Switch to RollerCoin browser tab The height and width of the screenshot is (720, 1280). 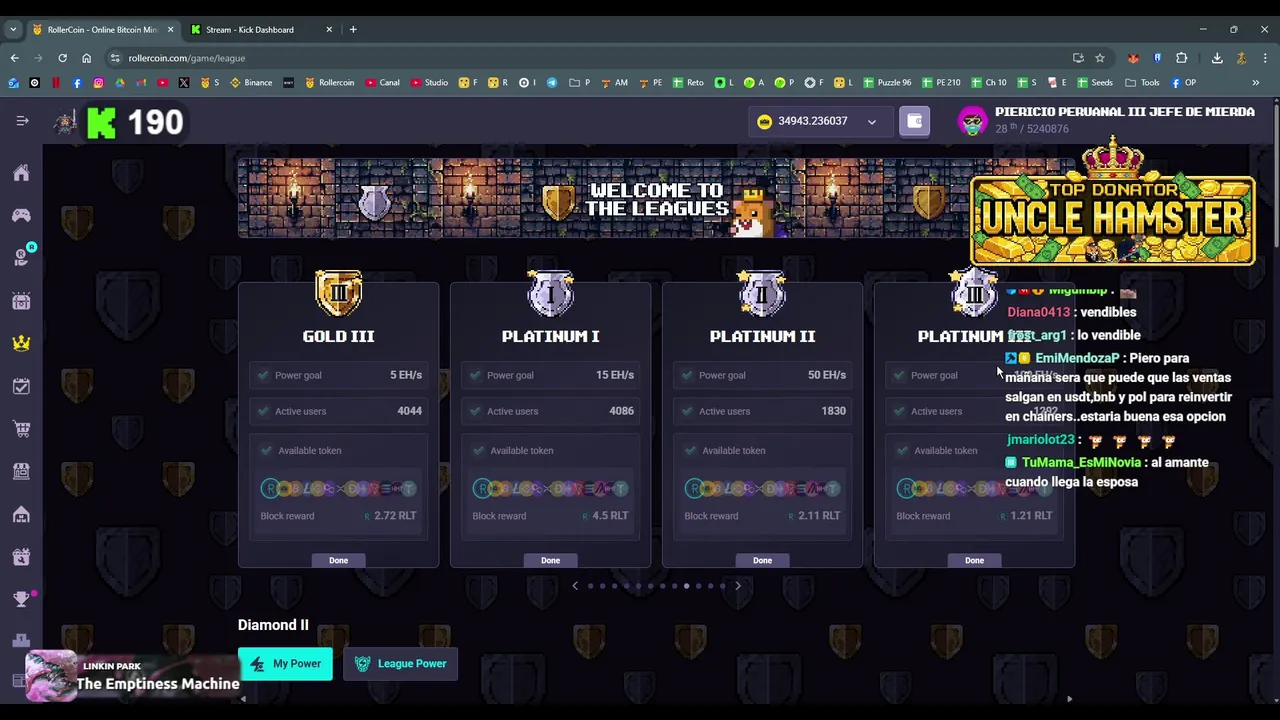[102, 30]
